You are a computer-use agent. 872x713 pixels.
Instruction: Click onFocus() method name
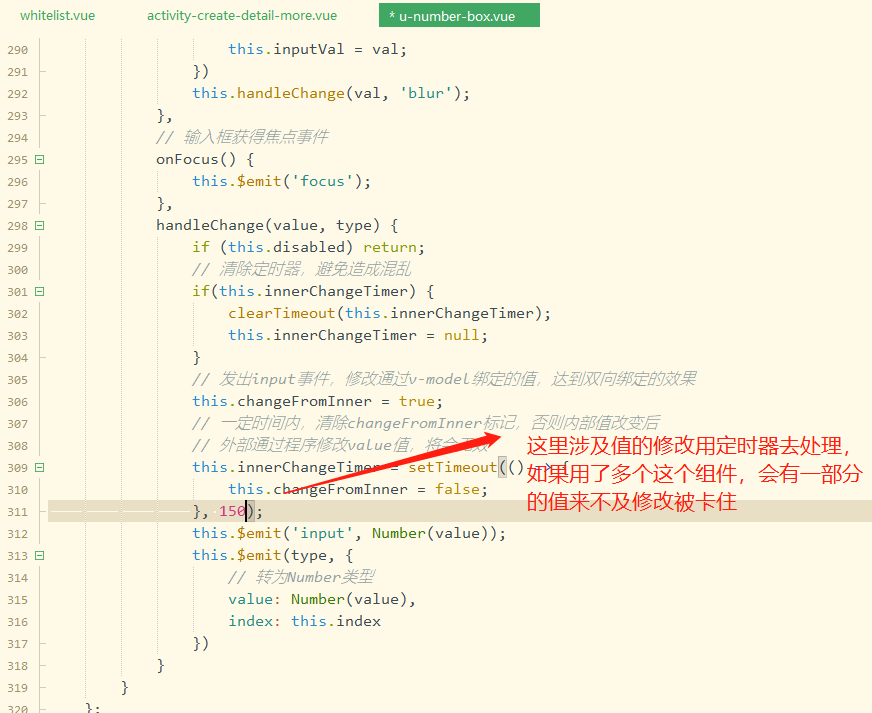click(x=196, y=160)
